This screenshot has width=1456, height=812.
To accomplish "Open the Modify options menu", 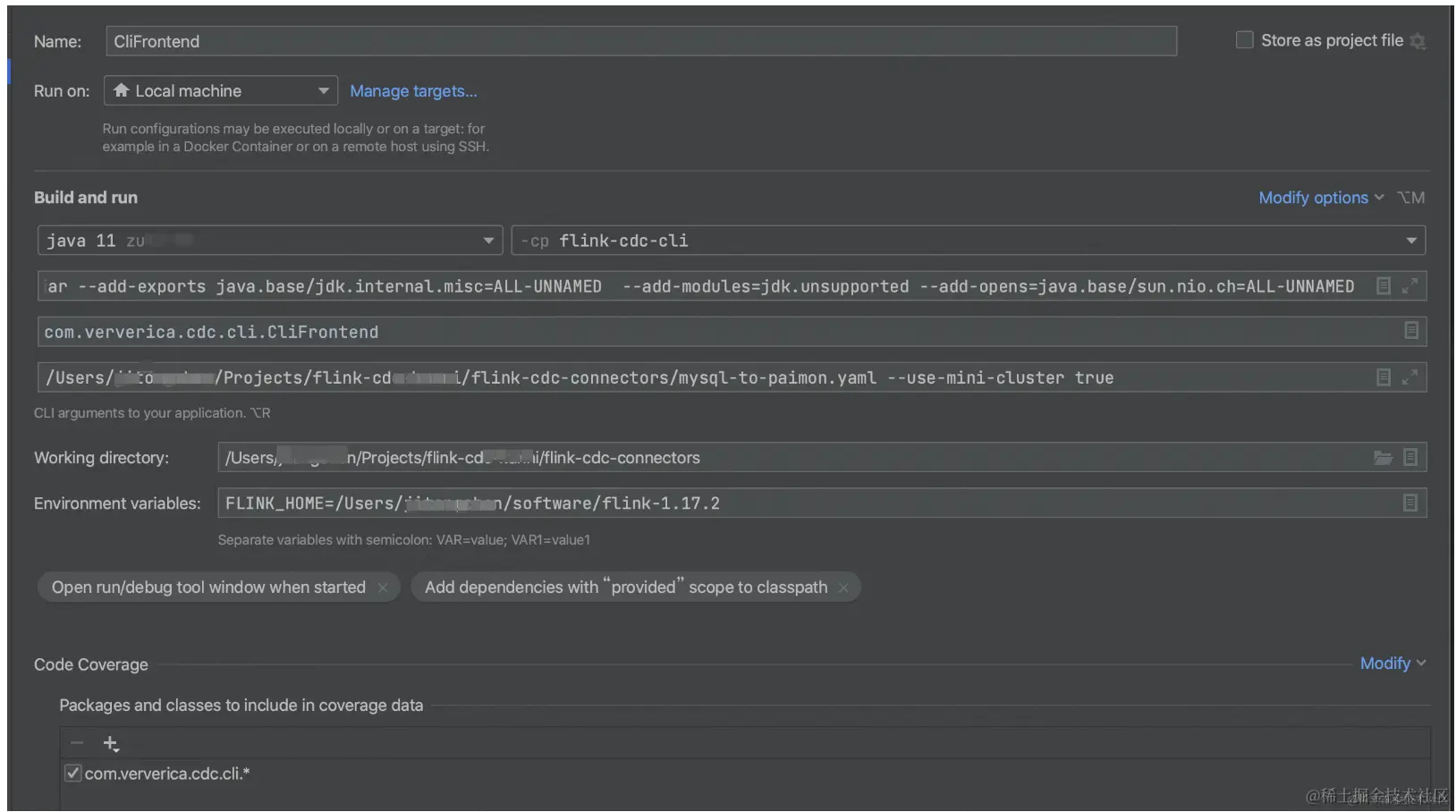I will pos(1321,198).
